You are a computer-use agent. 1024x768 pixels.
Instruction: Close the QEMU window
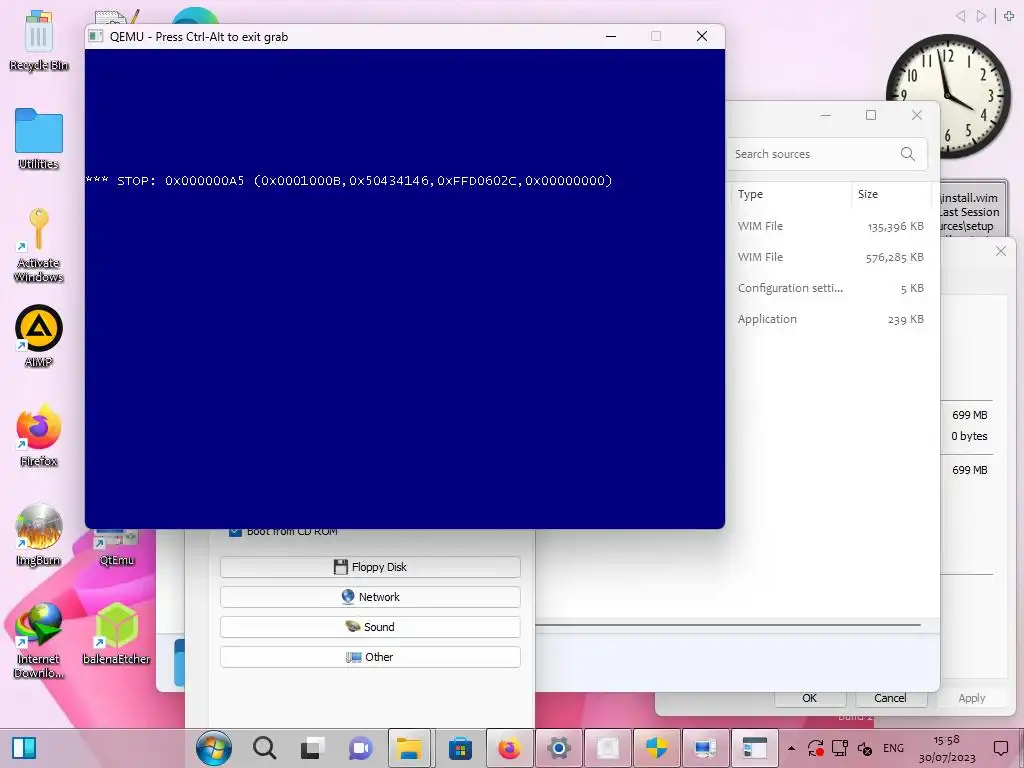[702, 37]
